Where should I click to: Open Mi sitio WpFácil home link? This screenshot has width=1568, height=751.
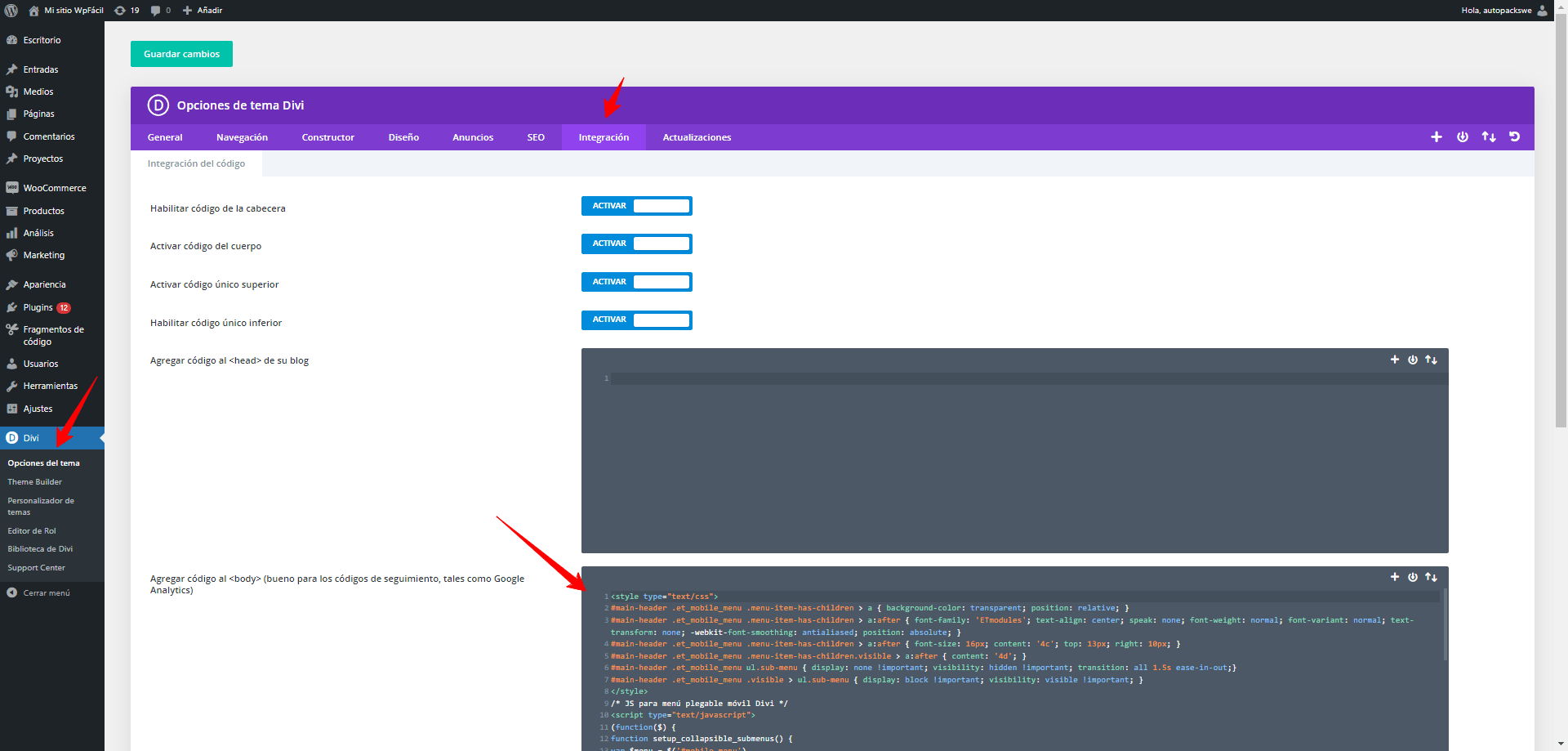click(x=66, y=11)
